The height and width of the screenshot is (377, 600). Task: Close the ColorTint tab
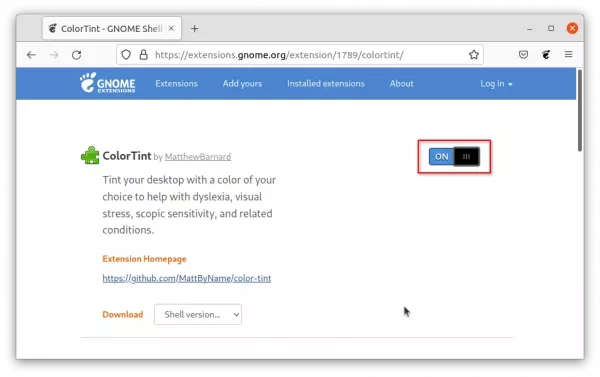point(171,28)
